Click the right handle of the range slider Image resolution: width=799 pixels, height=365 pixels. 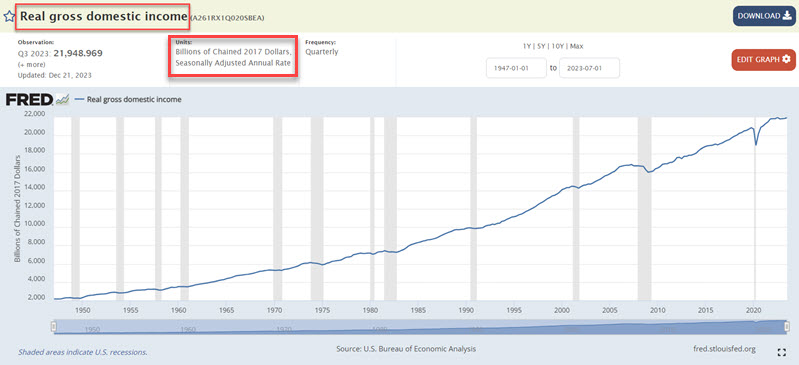tap(786, 327)
